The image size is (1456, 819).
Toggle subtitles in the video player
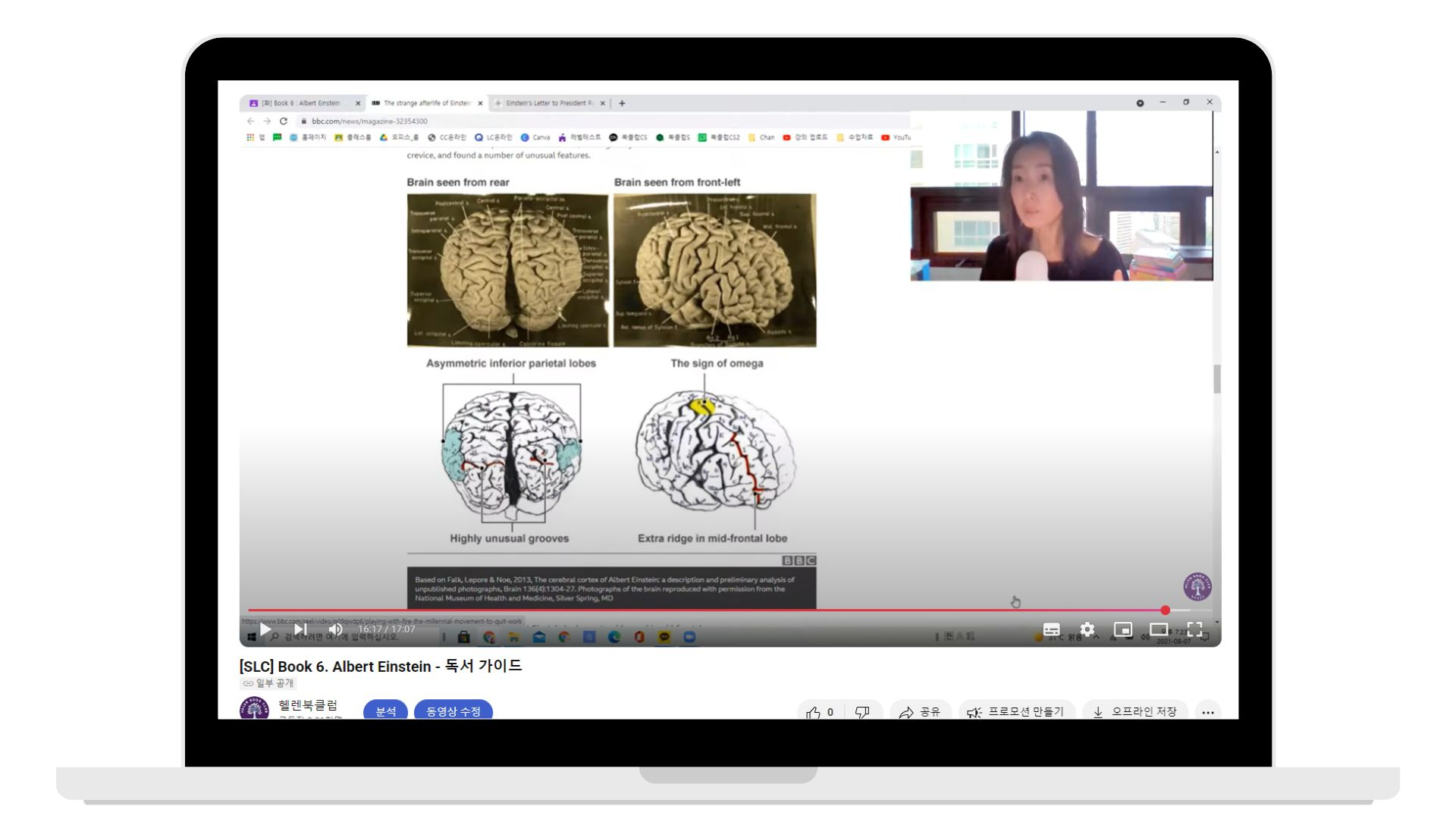pyautogui.click(x=1051, y=629)
